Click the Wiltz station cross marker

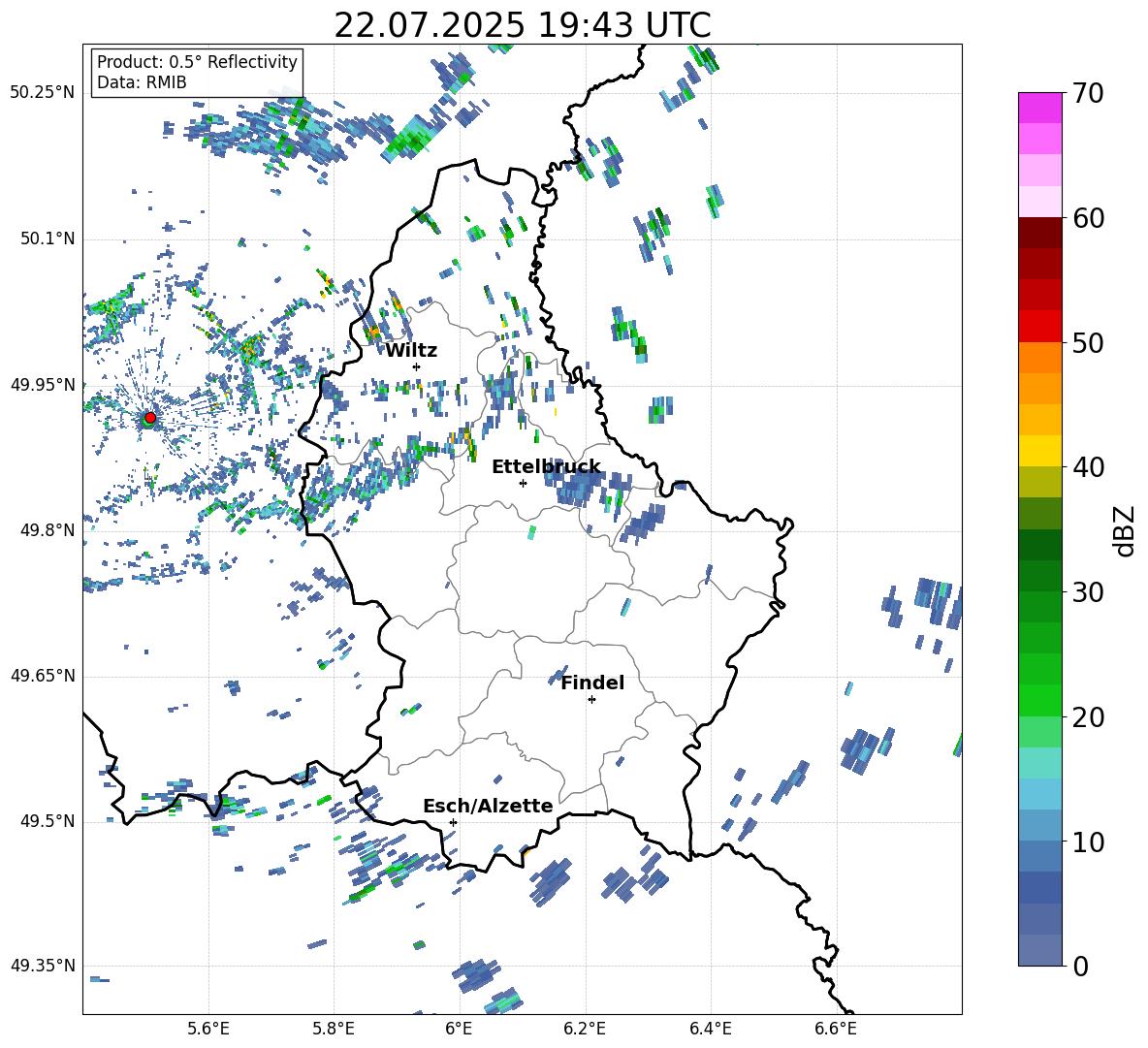417,366
